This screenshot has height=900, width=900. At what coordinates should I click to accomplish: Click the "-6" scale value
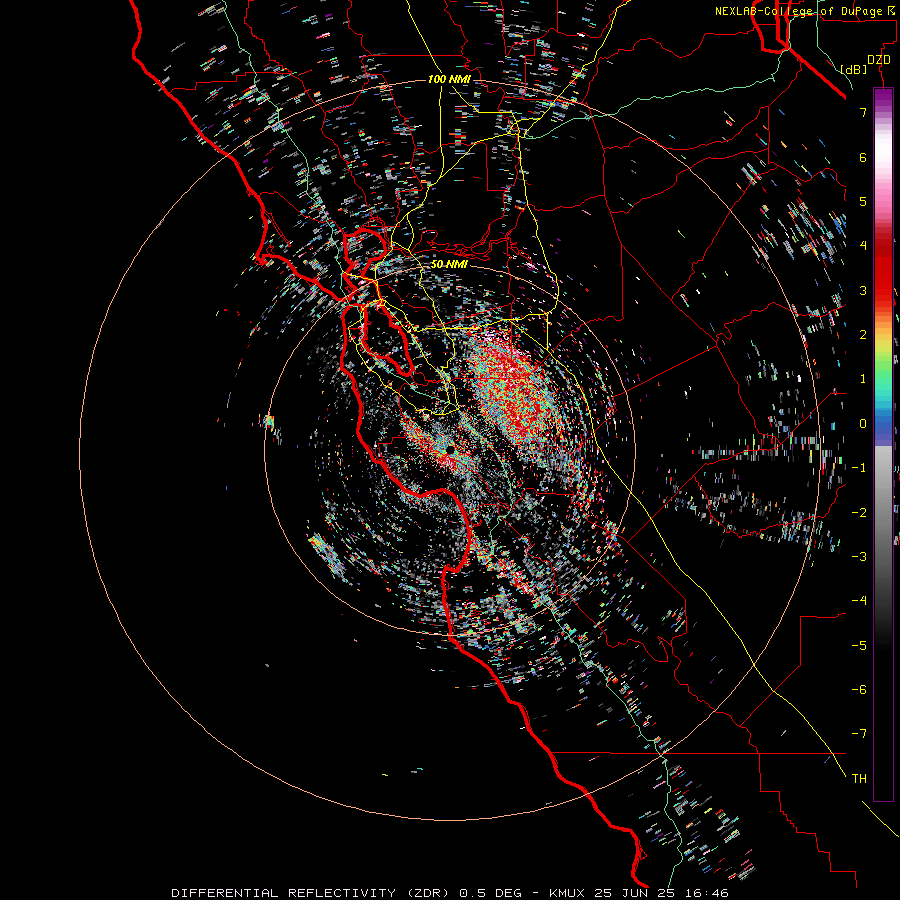pyautogui.click(x=859, y=690)
